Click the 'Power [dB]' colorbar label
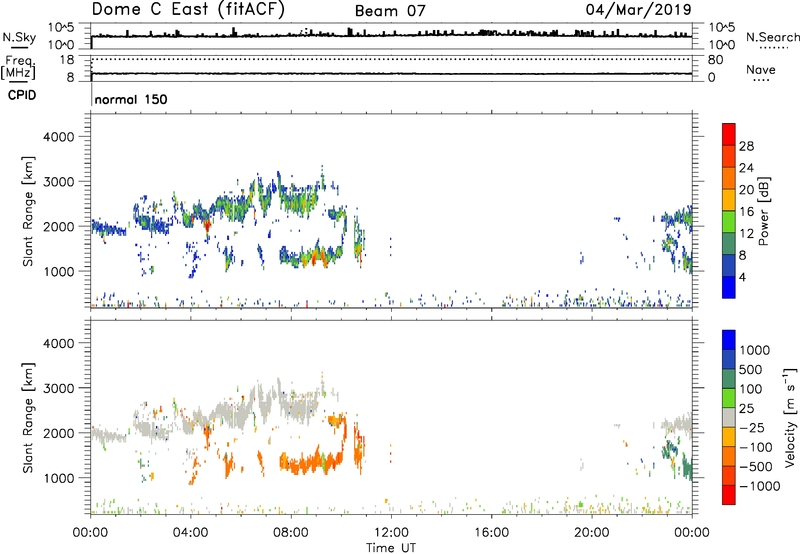Viewport: 800px width, 554px height. pyautogui.click(x=763, y=211)
